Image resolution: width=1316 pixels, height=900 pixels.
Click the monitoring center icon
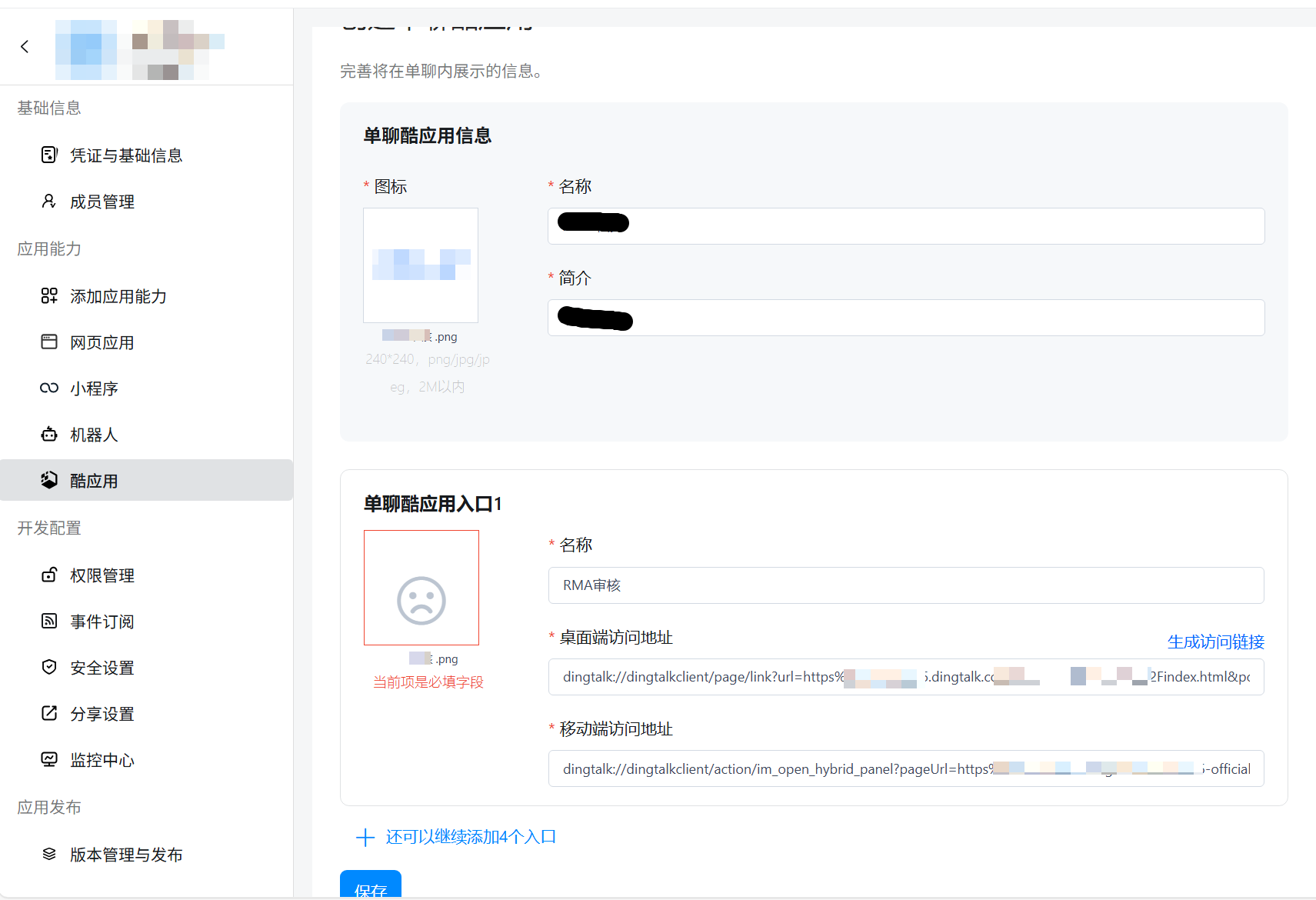point(49,759)
